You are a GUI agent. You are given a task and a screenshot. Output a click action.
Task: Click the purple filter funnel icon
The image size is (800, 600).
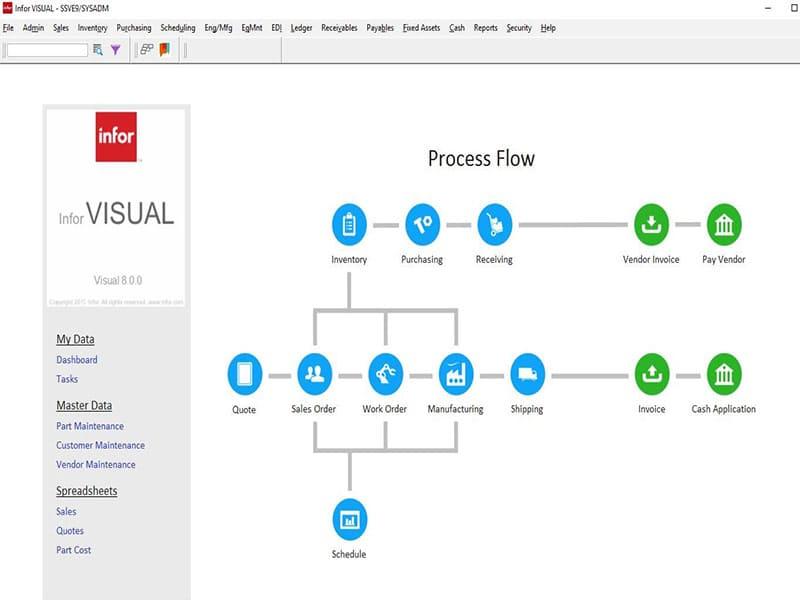click(116, 49)
